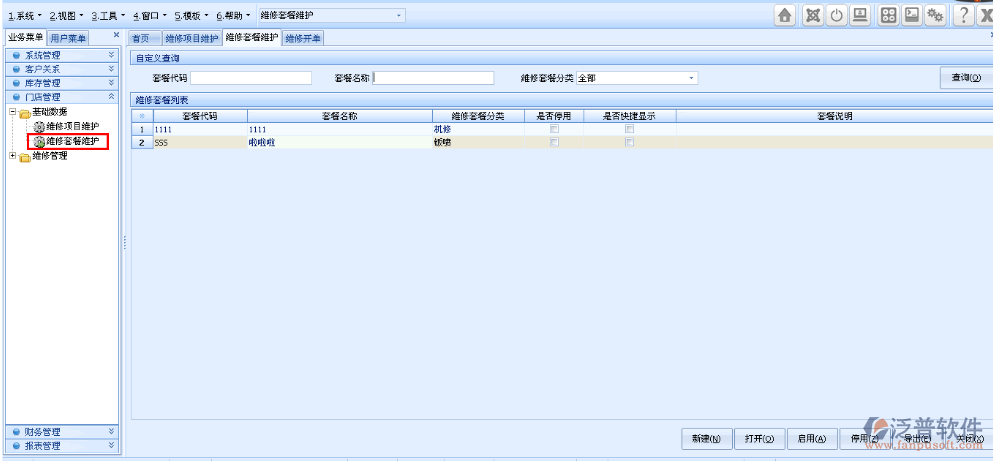The height and width of the screenshot is (461, 993).
Task: Expand the 系统管理 section chevron
Action: point(111,56)
